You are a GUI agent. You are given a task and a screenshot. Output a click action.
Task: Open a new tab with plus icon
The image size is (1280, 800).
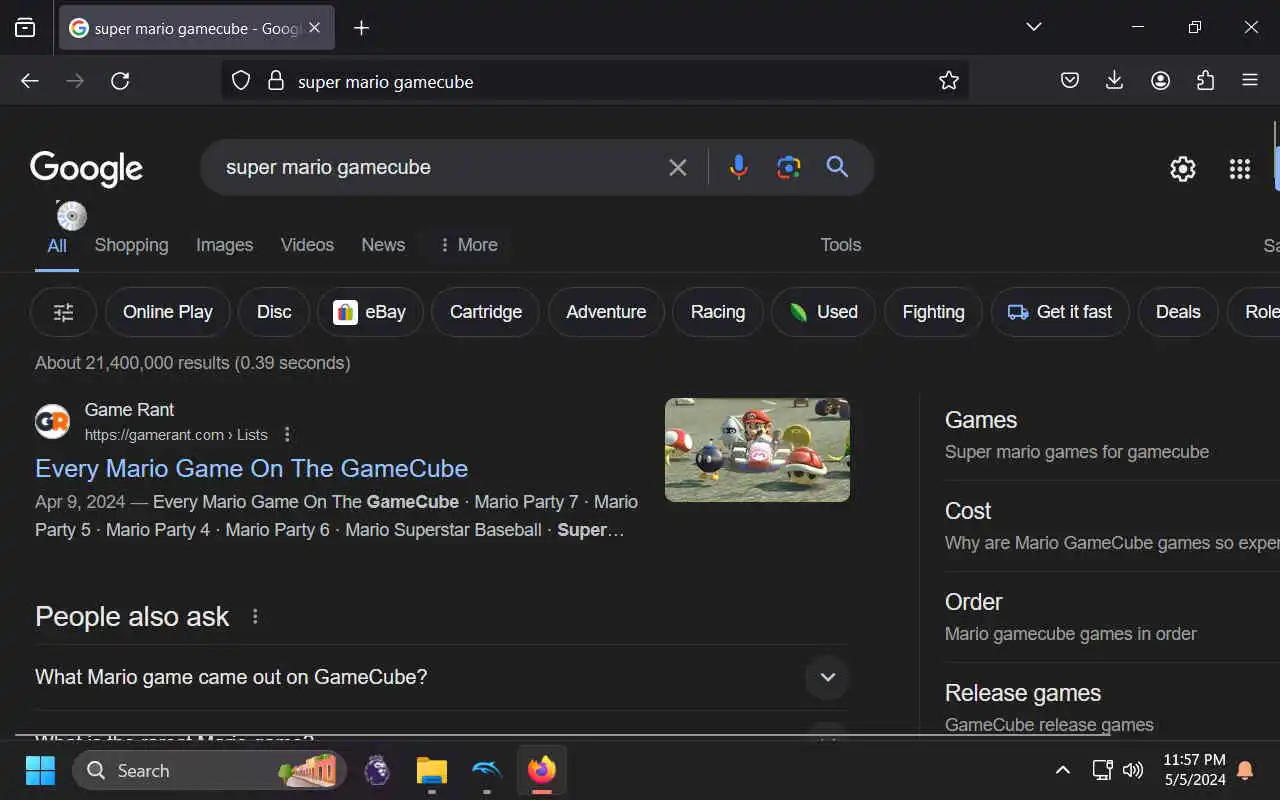(x=362, y=28)
